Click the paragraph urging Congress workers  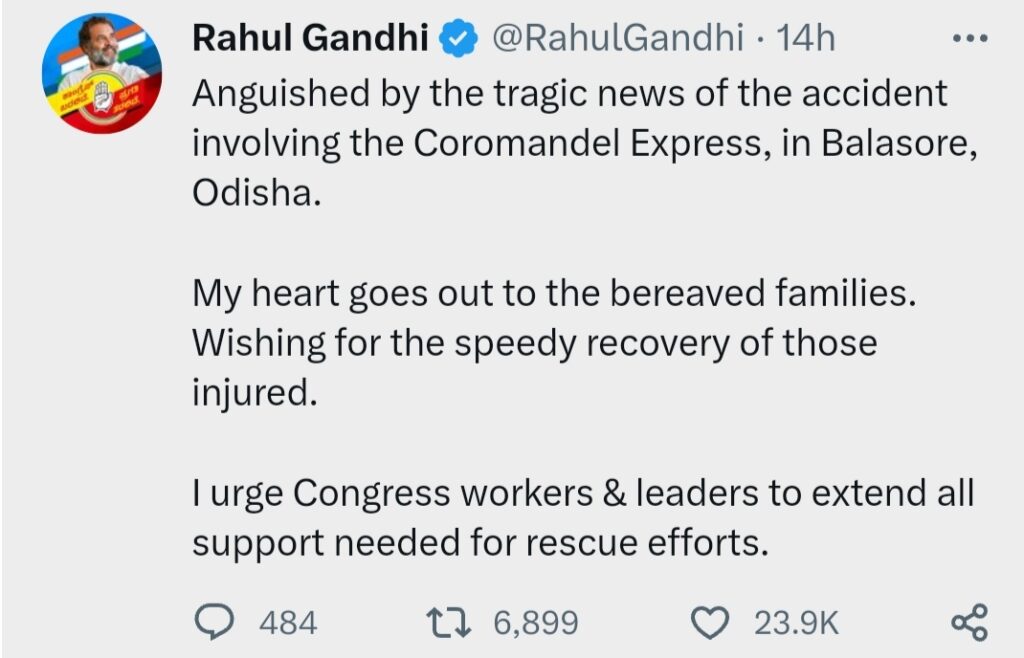(583, 517)
